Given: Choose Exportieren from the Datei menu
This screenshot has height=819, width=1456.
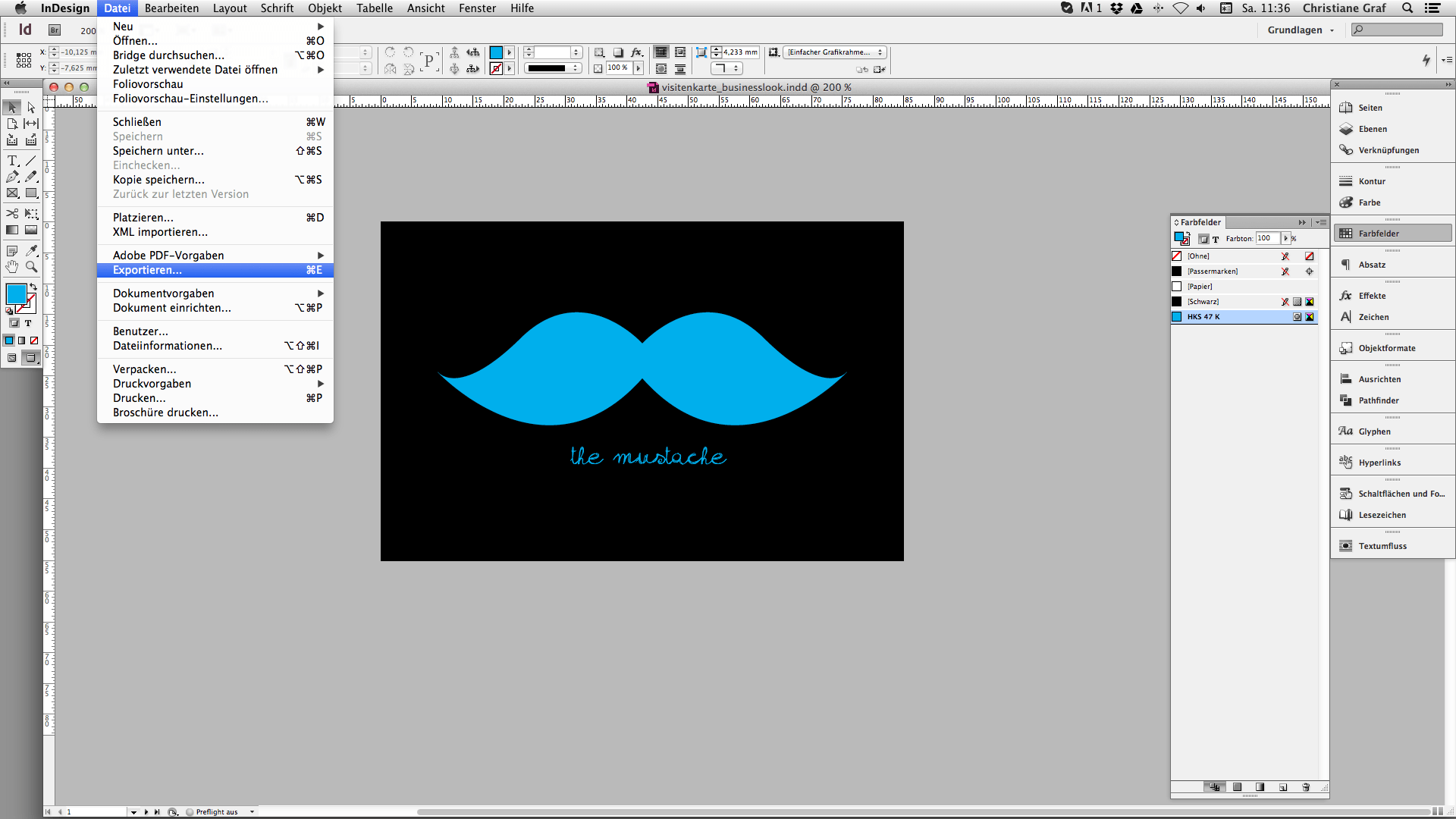Looking at the screenshot, I should point(146,270).
